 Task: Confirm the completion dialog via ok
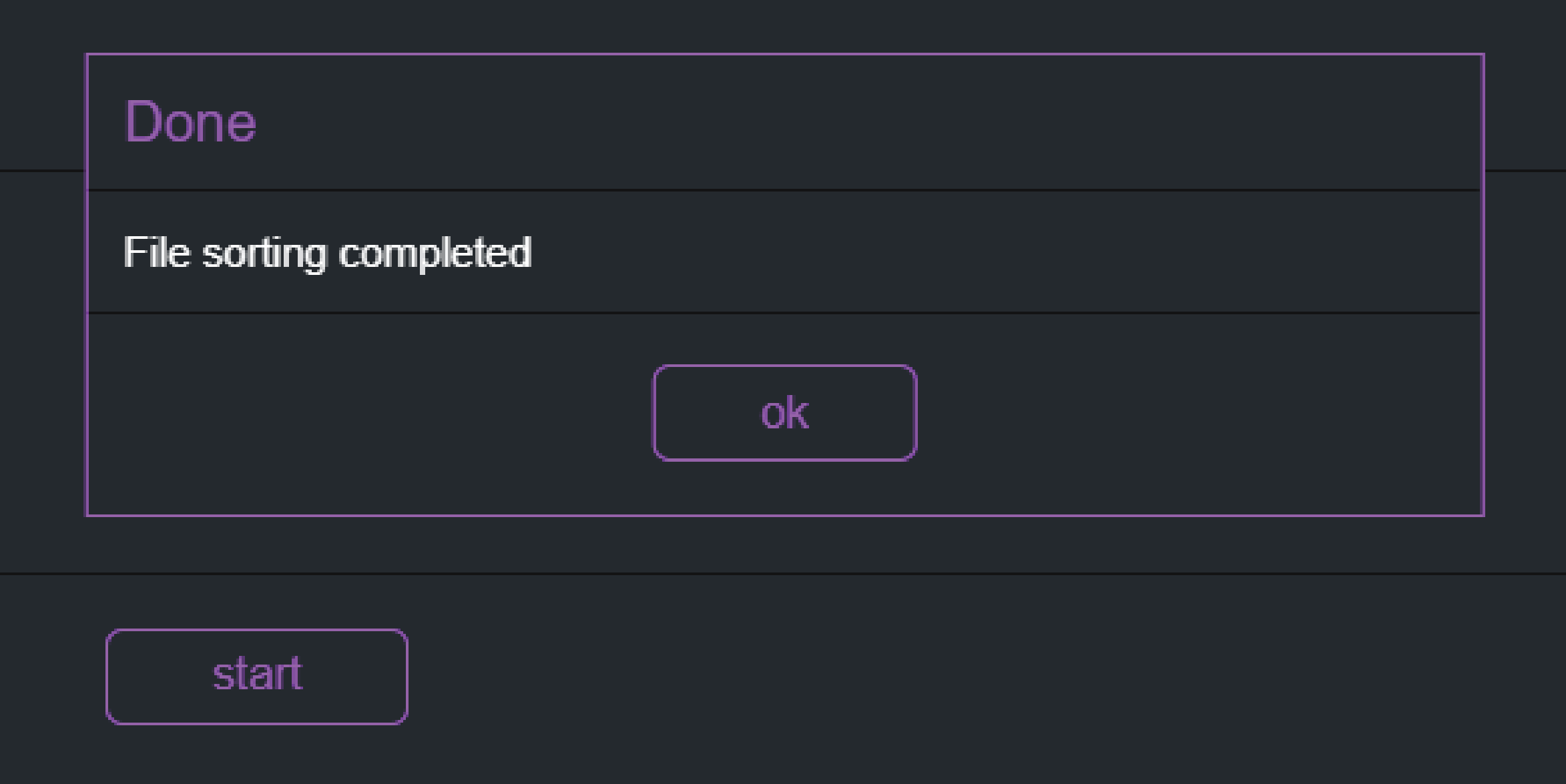point(784,413)
